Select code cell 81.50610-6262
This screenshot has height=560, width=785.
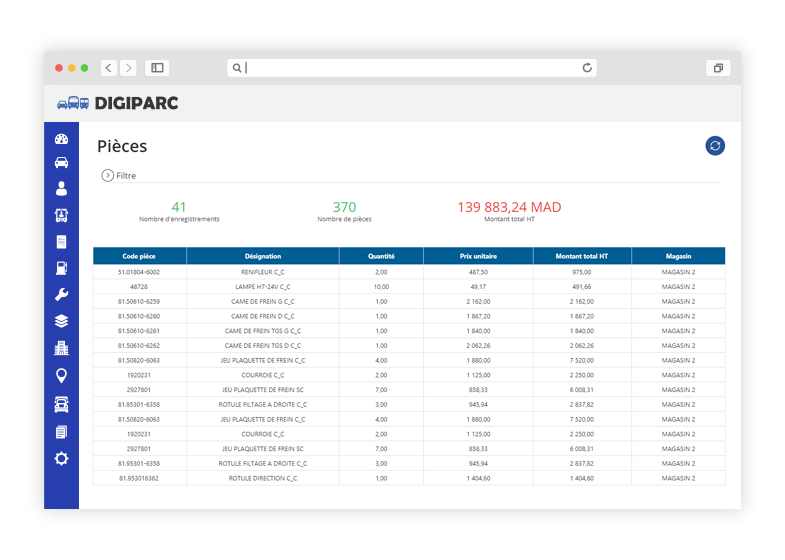point(139,345)
